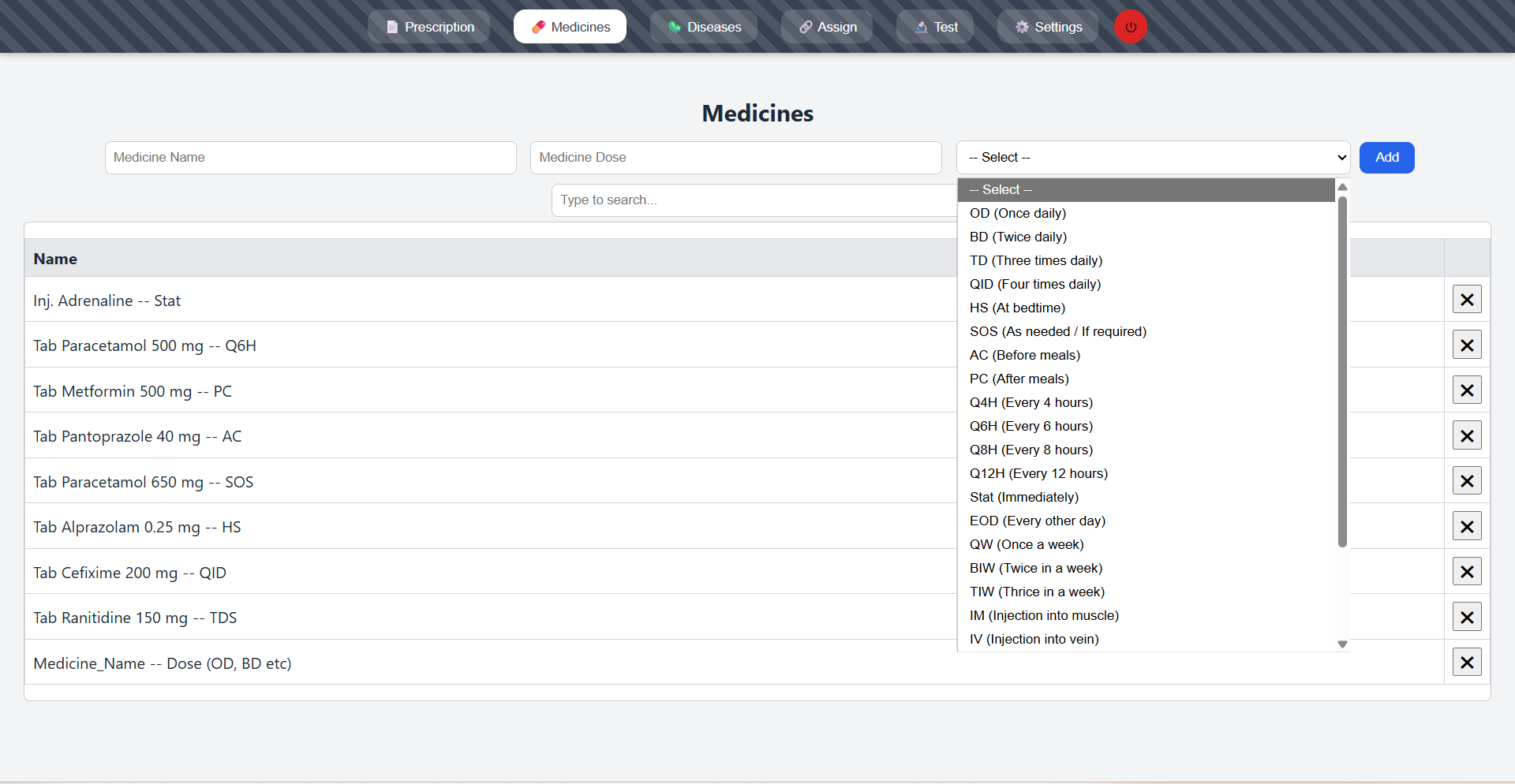Switch to the Diseases tab
This screenshot has height=784, width=1515.
click(704, 27)
